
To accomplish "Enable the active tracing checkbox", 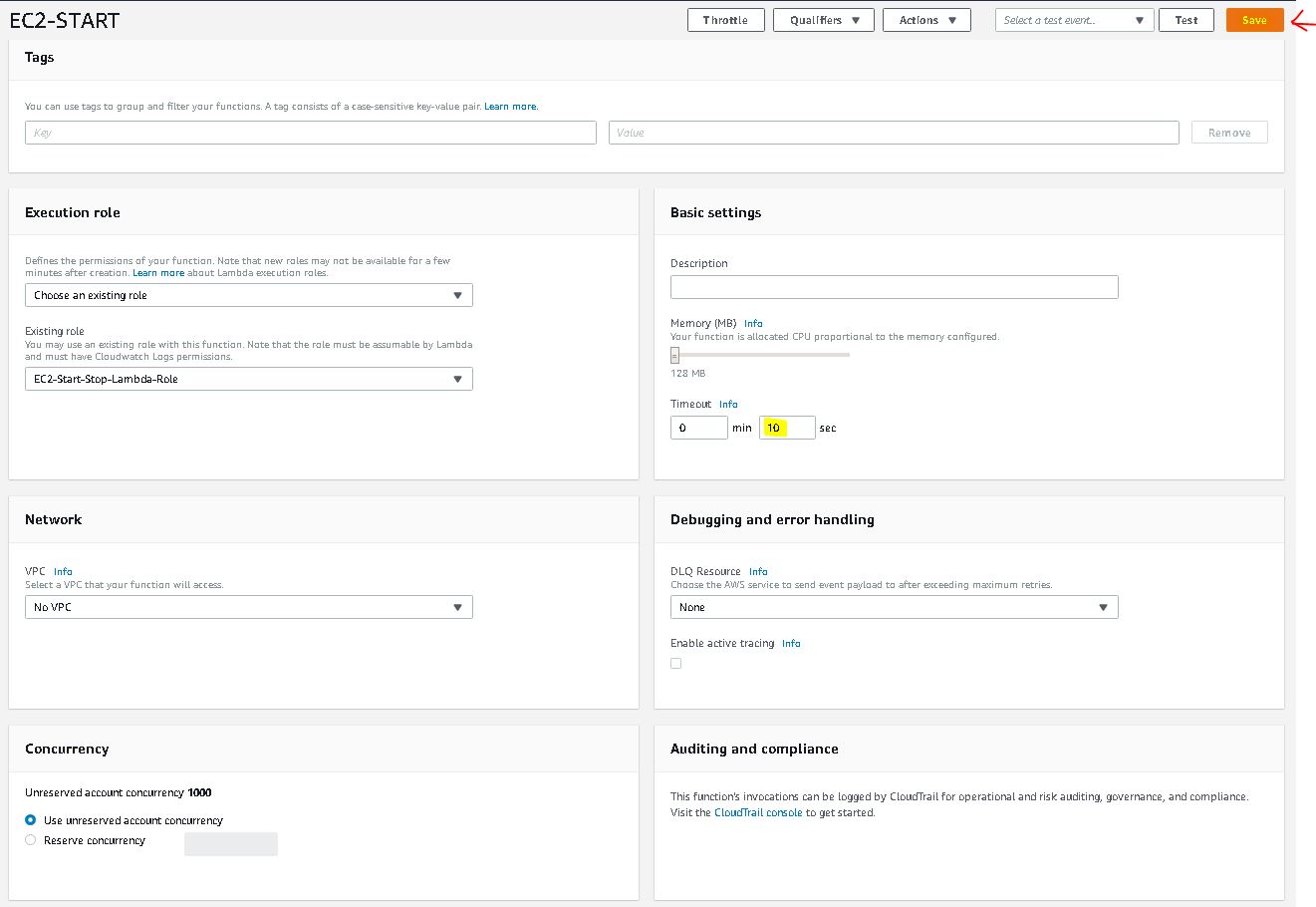I will [x=676, y=663].
